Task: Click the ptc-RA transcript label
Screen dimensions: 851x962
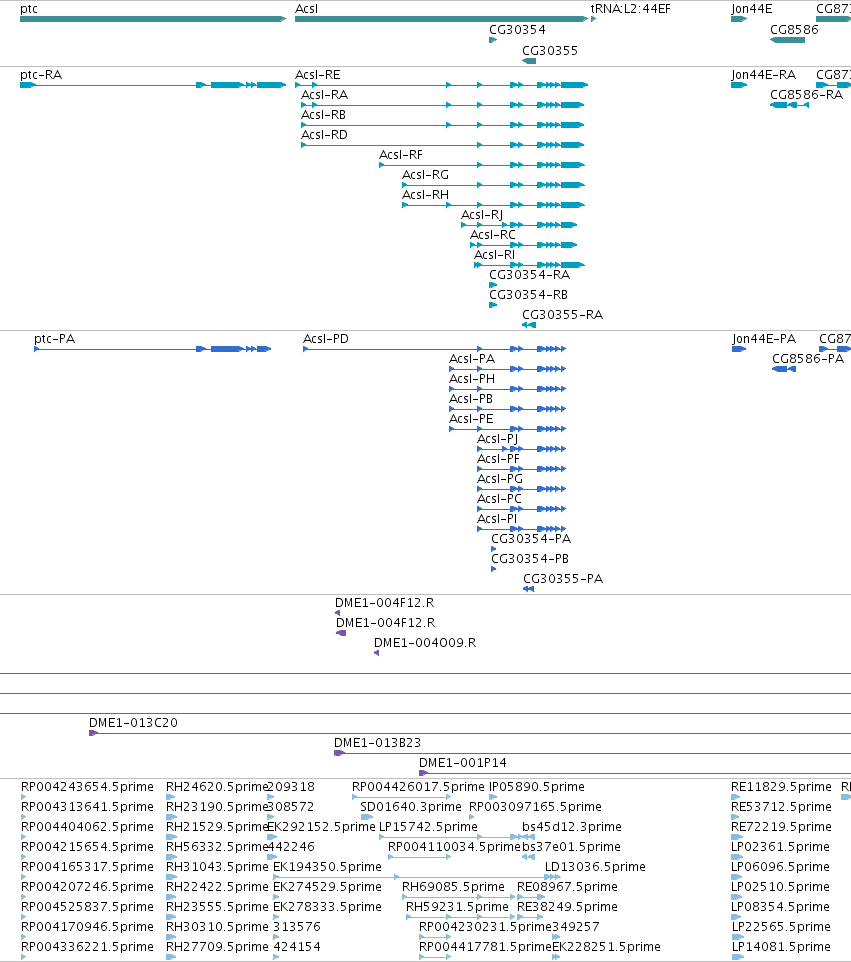Action: pos(41,75)
